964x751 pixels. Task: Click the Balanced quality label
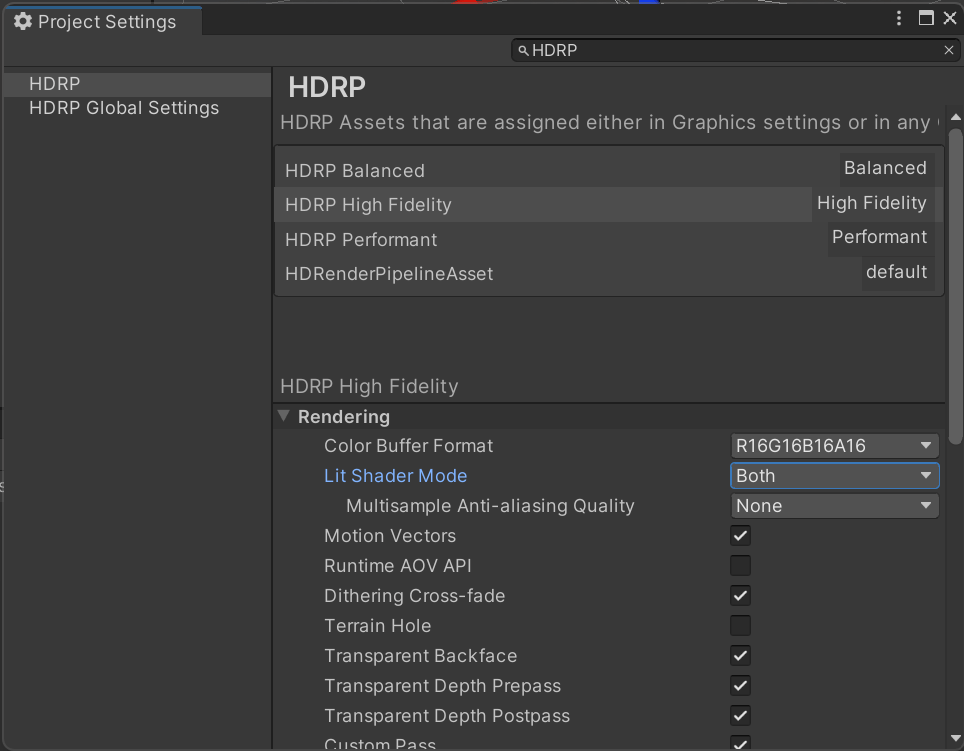click(x=885, y=168)
